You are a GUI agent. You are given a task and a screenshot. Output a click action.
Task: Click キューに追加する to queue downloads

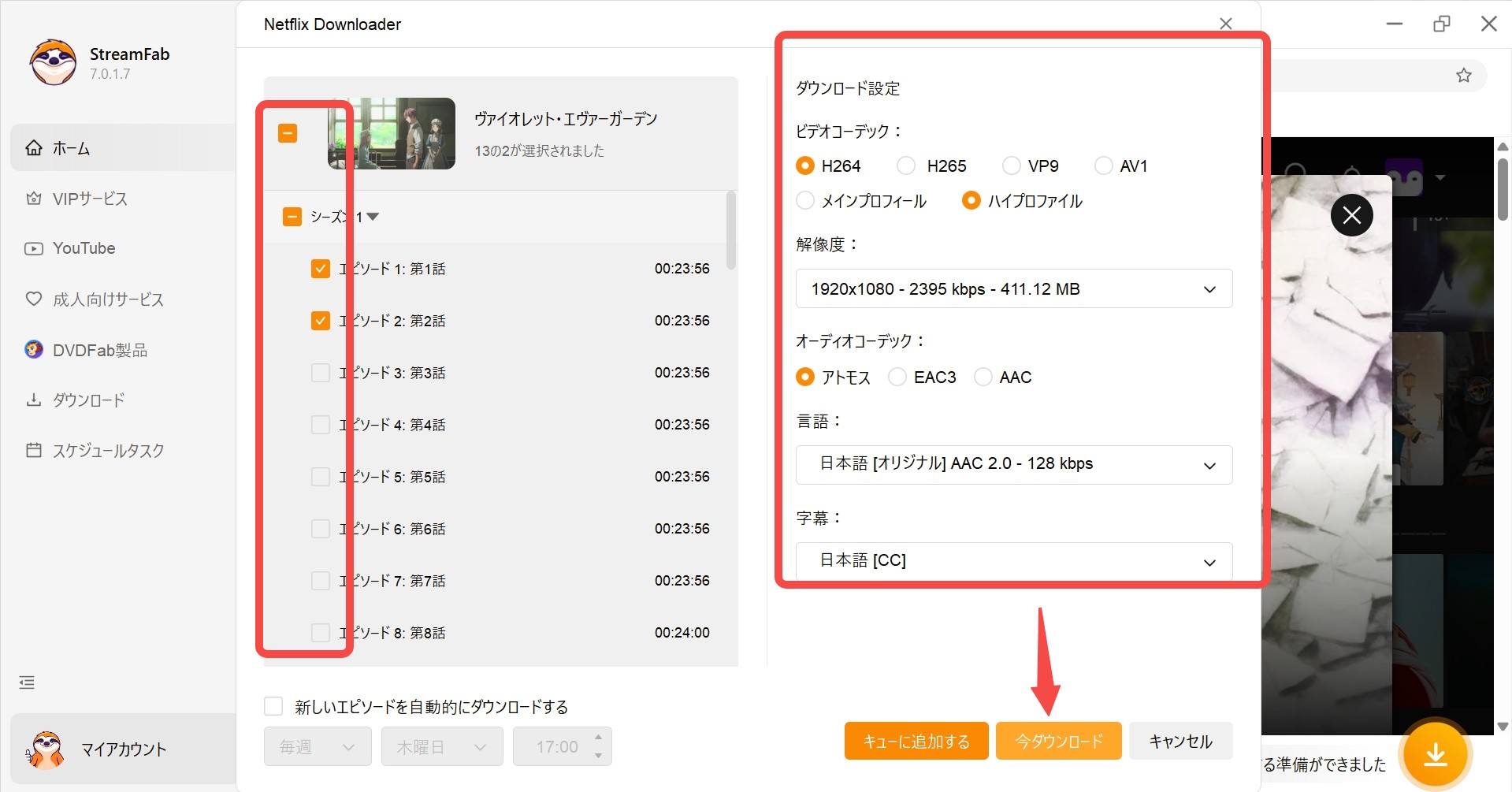point(916,741)
